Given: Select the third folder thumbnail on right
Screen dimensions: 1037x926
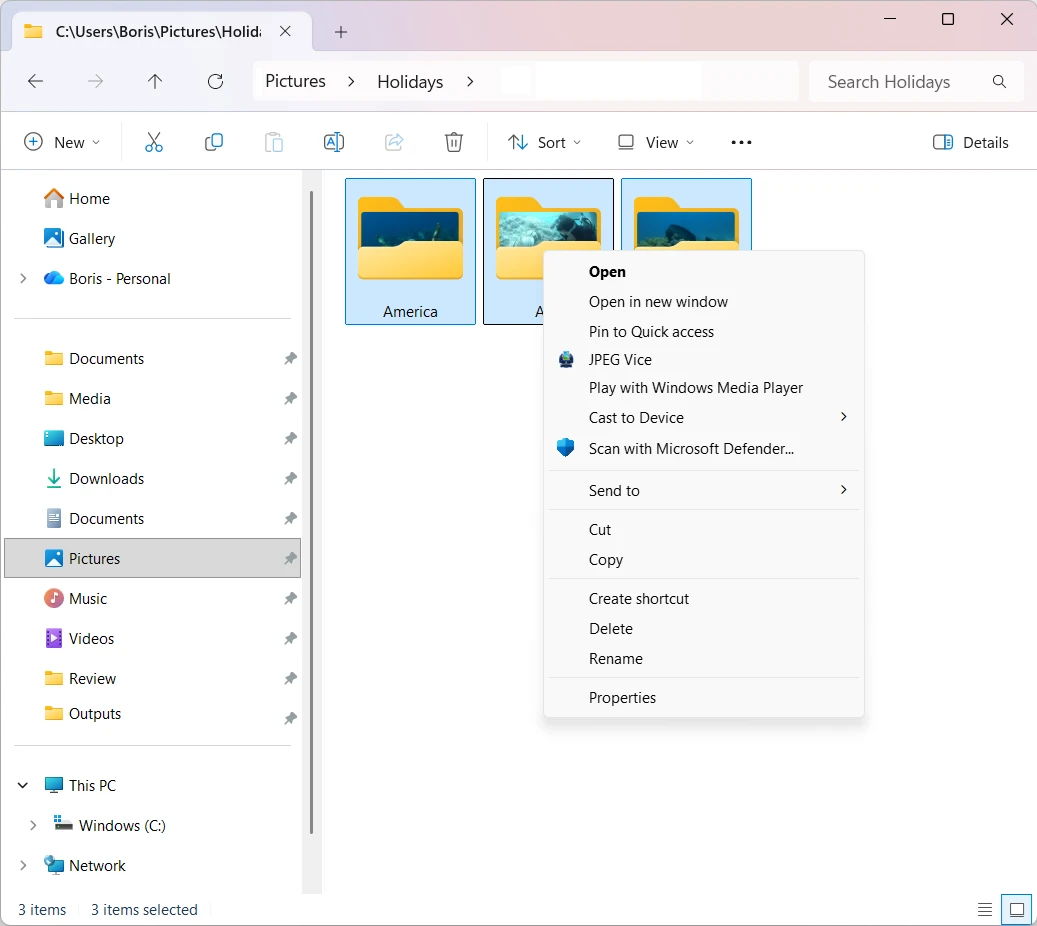Looking at the screenshot, I should (686, 214).
